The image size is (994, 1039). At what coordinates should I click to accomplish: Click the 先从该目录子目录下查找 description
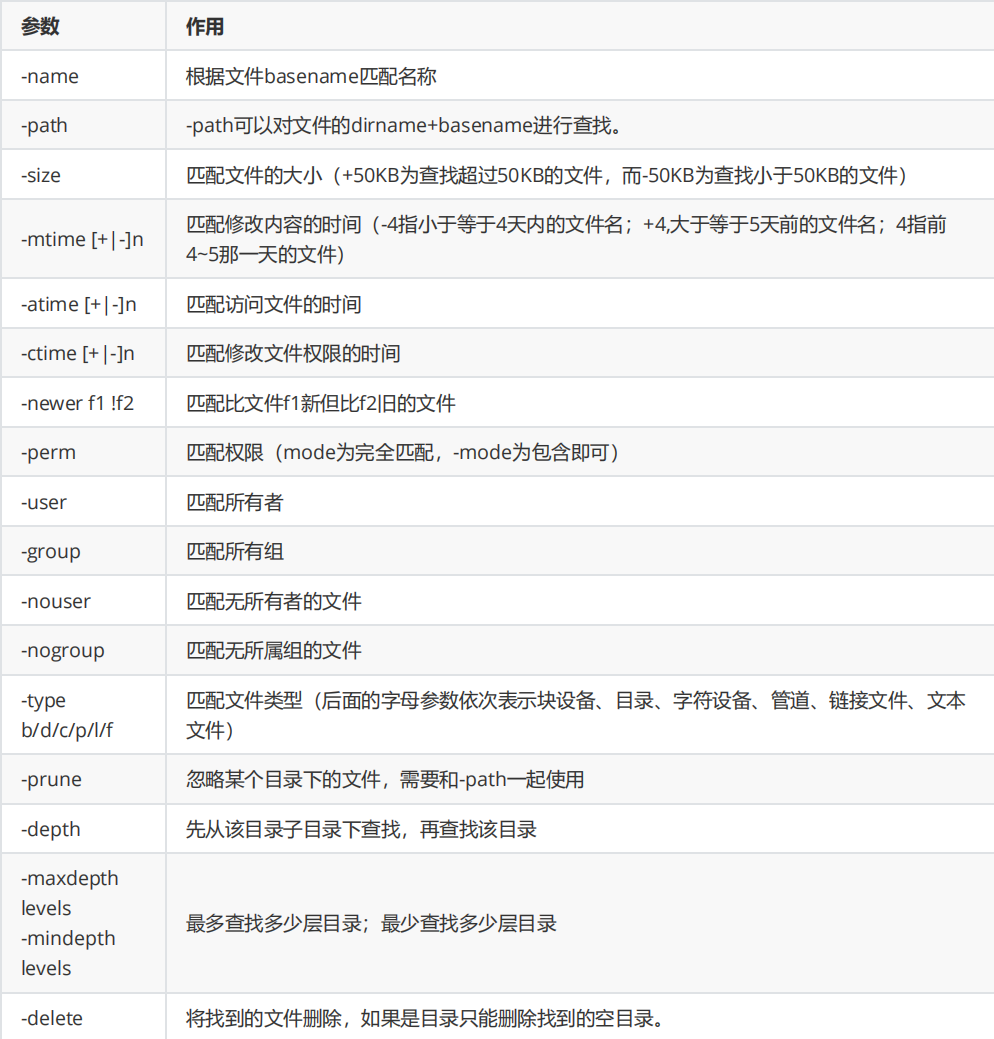[361, 829]
